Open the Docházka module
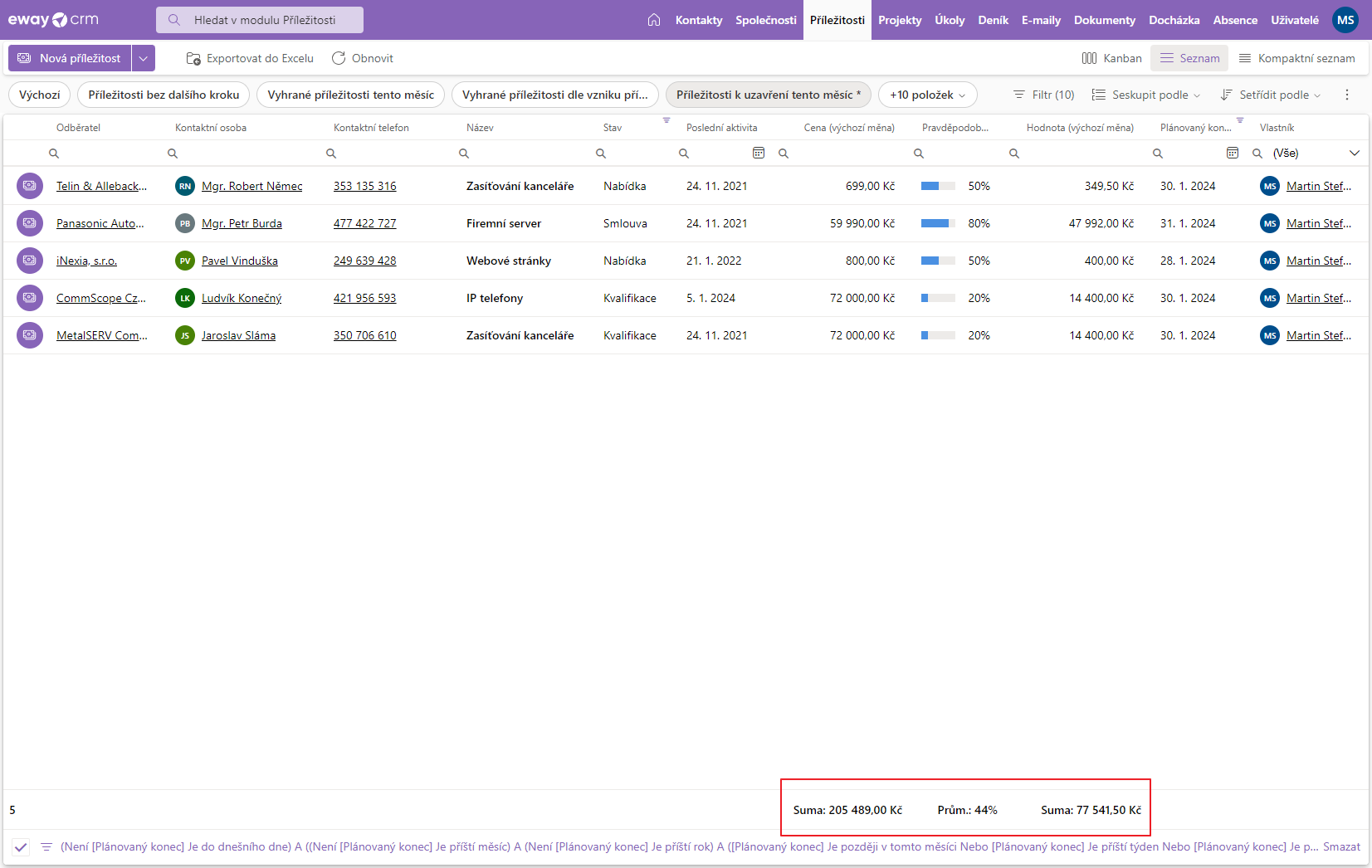Image resolution: width=1372 pixels, height=868 pixels. coord(1174,20)
